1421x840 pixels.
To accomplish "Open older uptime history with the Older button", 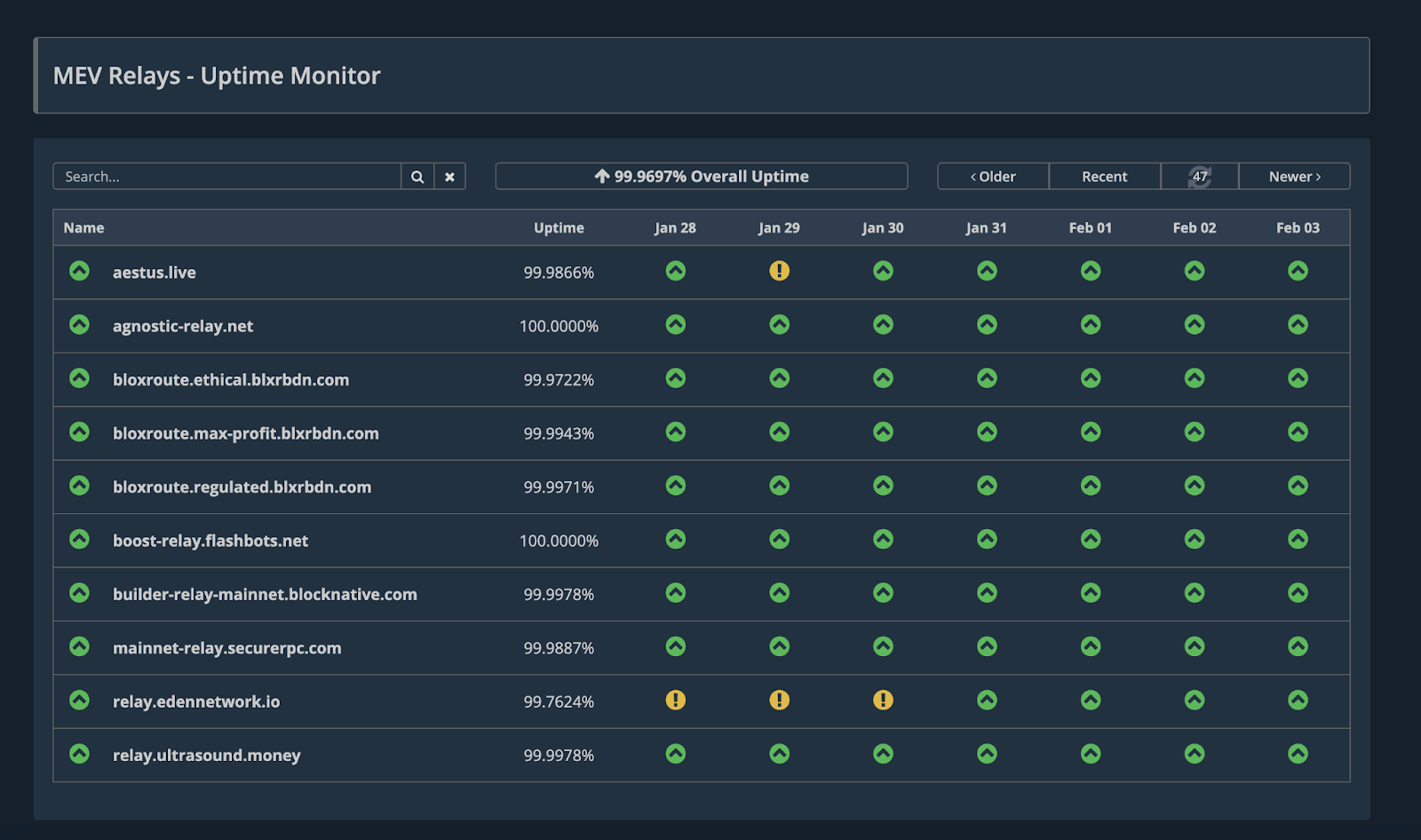I will (x=992, y=176).
